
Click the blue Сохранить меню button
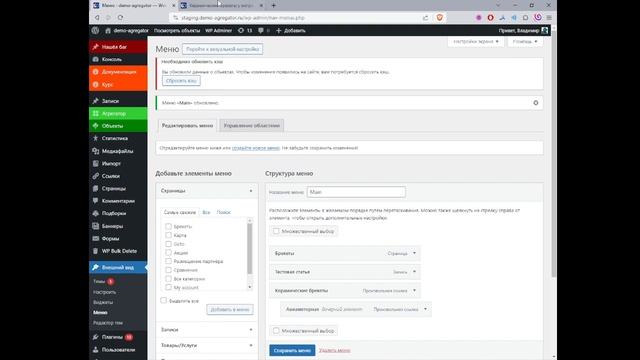pyautogui.click(x=292, y=350)
